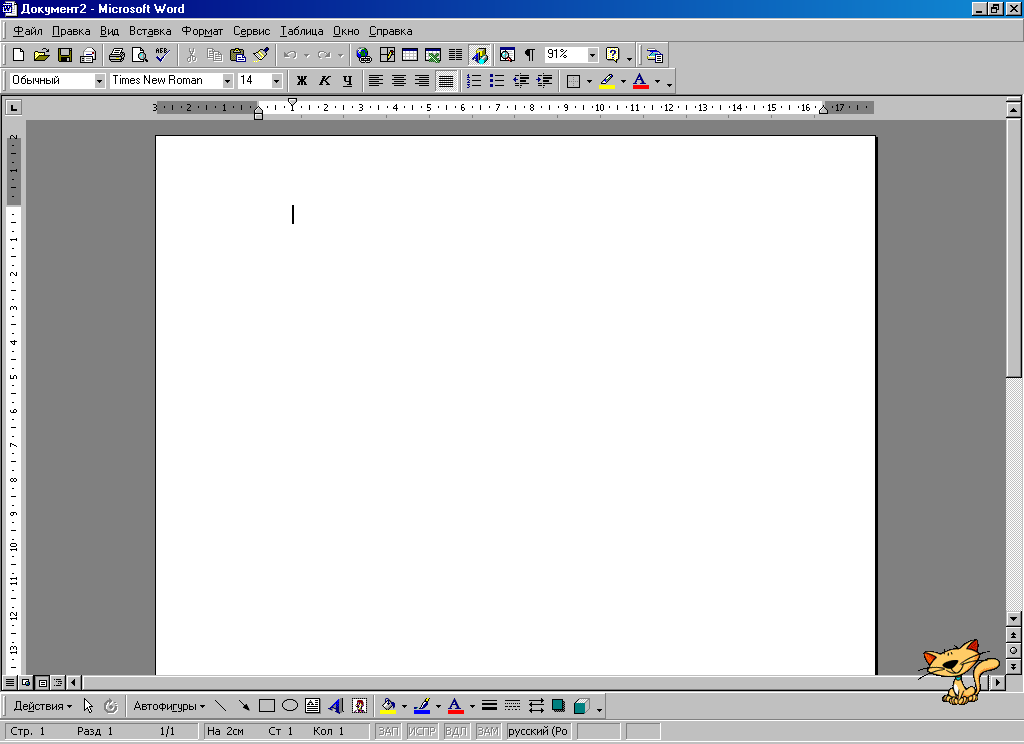Image resolution: width=1024 pixels, height=744 pixels.
Task: Print the document with the printer icon
Action: pos(116,56)
